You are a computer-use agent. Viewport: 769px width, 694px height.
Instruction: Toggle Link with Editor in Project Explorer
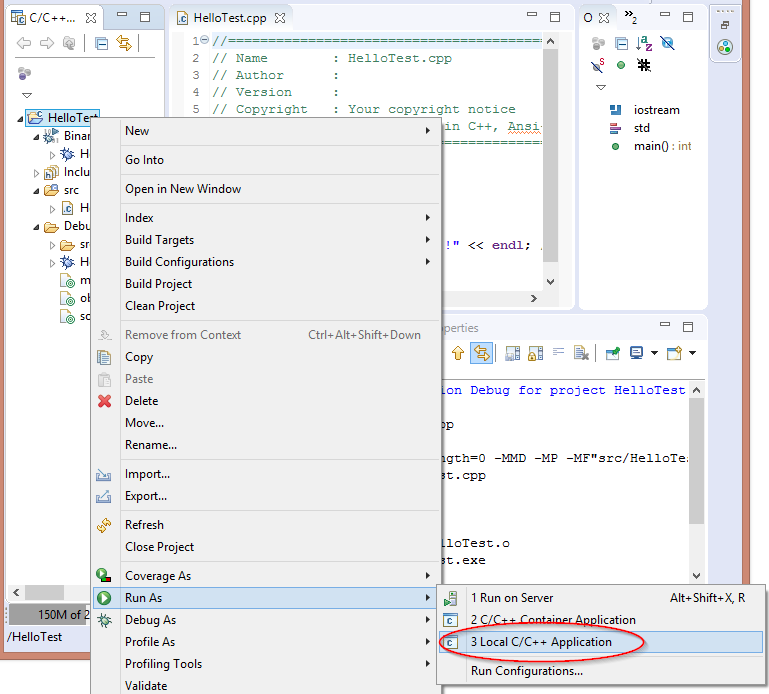click(x=124, y=43)
